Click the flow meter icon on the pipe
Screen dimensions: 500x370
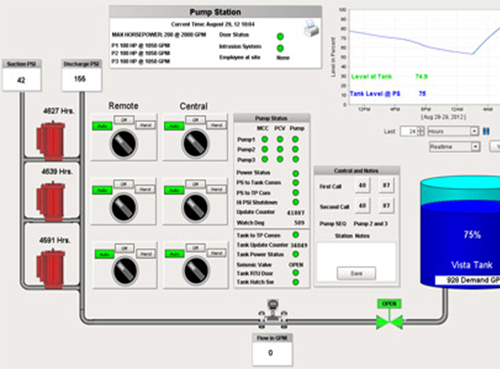point(273,314)
